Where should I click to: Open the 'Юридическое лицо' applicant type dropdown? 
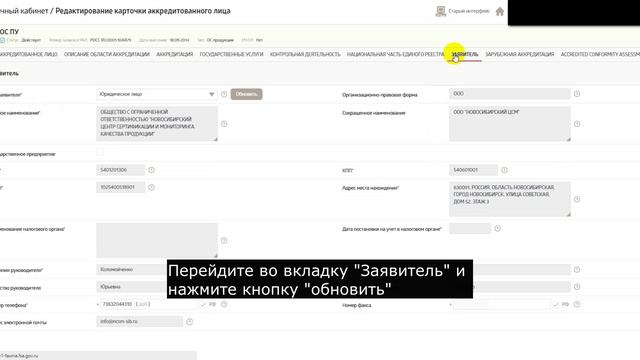[x=157, y=94]
